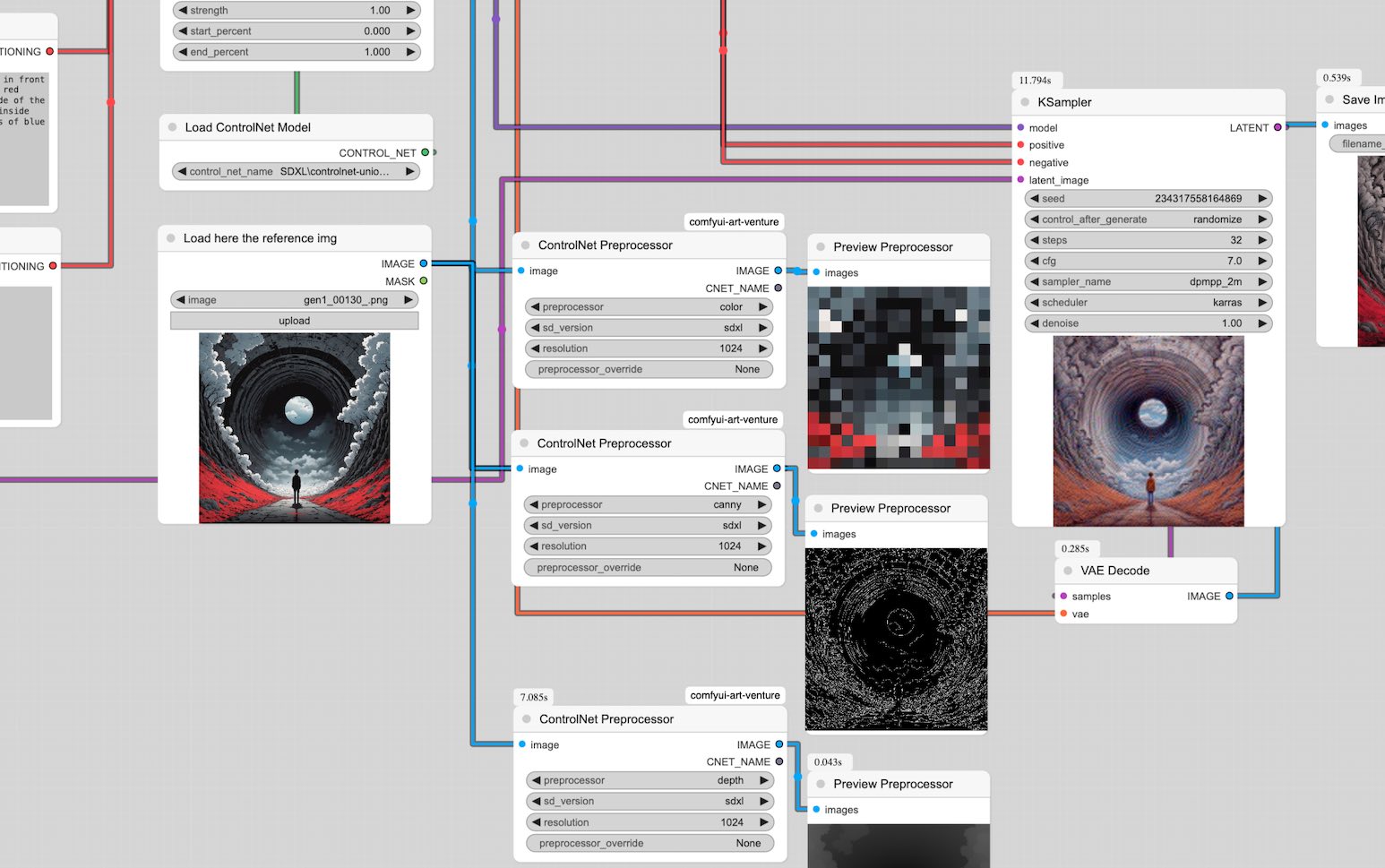1385x868 pixels.
Task: Collapse the Load ControlNet Model node dot
Action: [172, 127]
